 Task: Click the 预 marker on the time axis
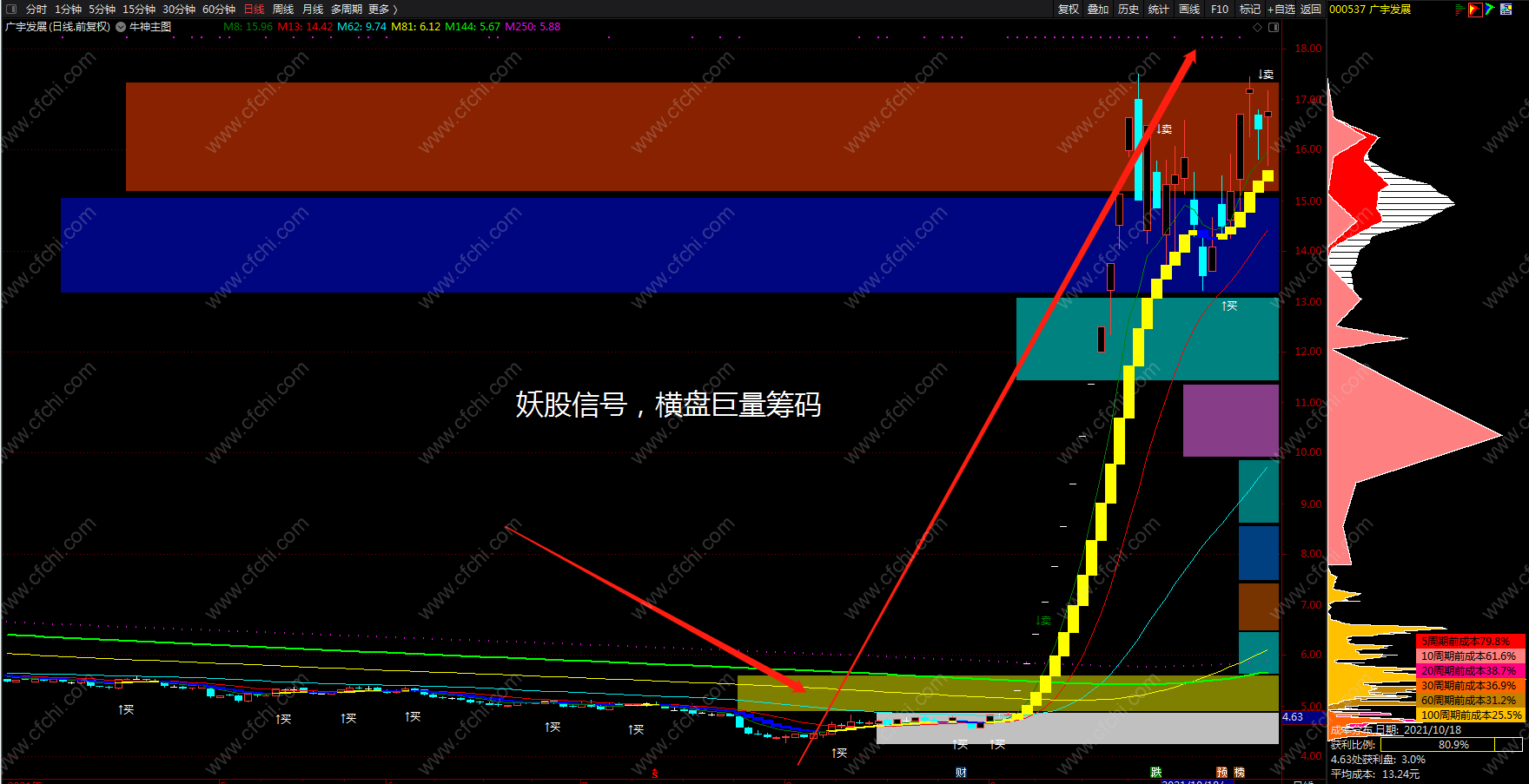tap(1222, 773)
